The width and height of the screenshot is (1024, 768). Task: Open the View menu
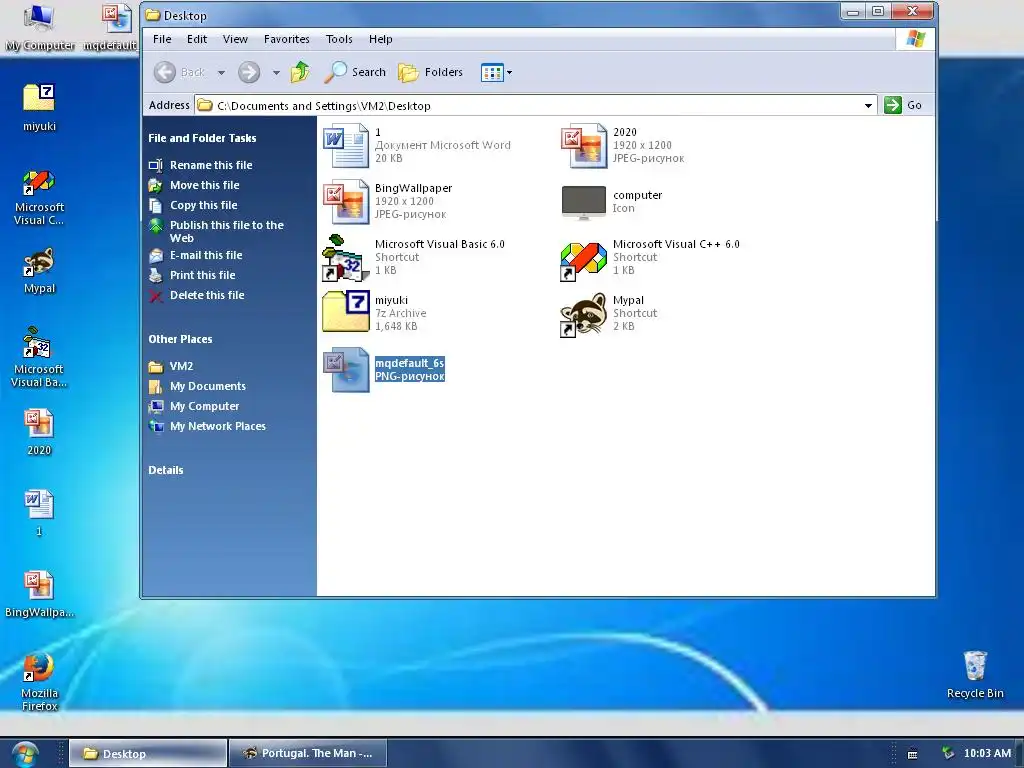235,39
